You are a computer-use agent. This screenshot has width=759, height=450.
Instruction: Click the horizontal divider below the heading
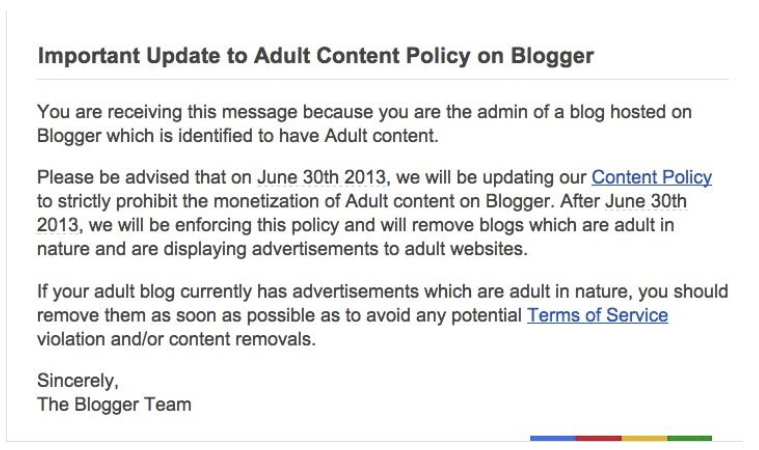coord(383,80)
